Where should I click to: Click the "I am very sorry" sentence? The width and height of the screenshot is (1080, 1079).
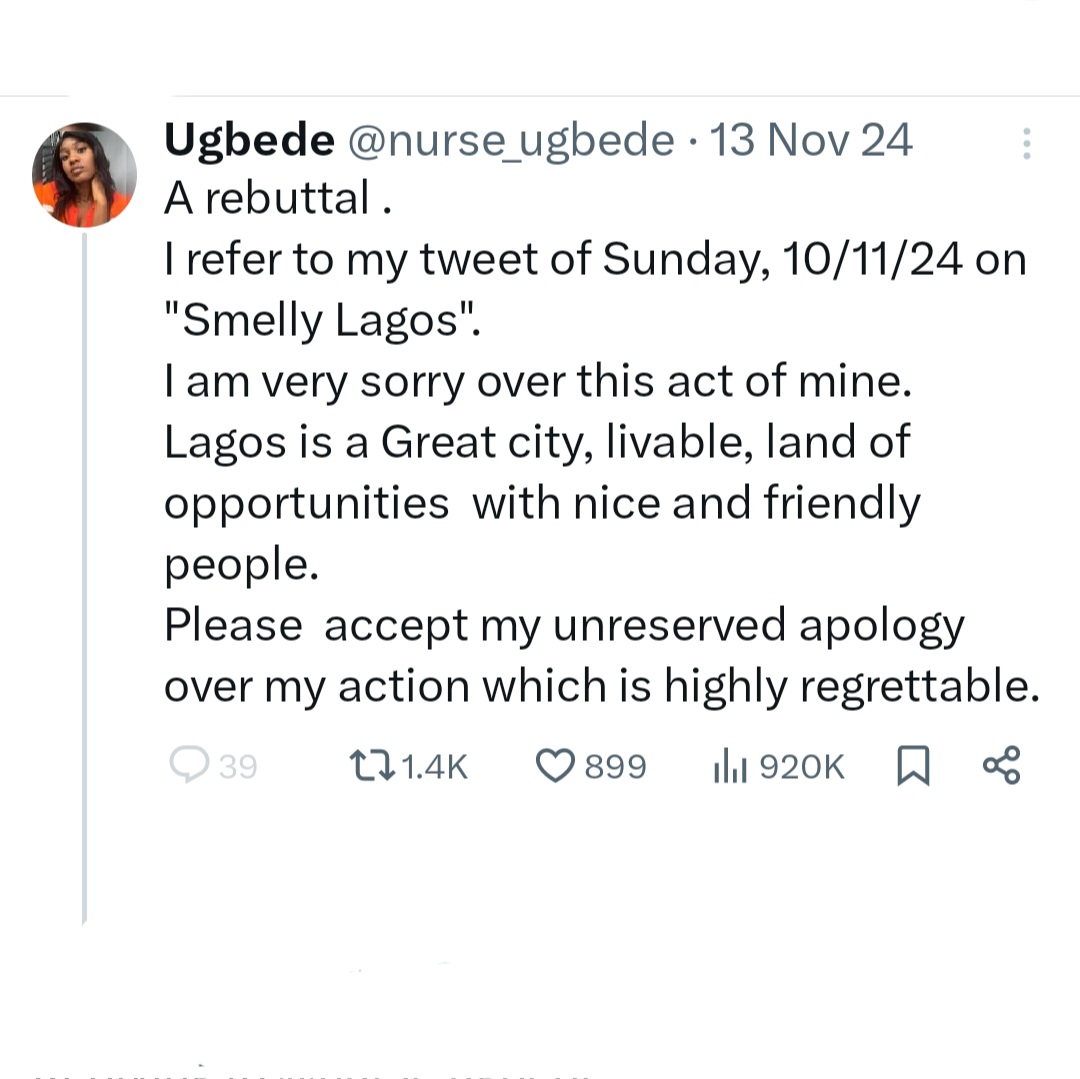[538, 382]
